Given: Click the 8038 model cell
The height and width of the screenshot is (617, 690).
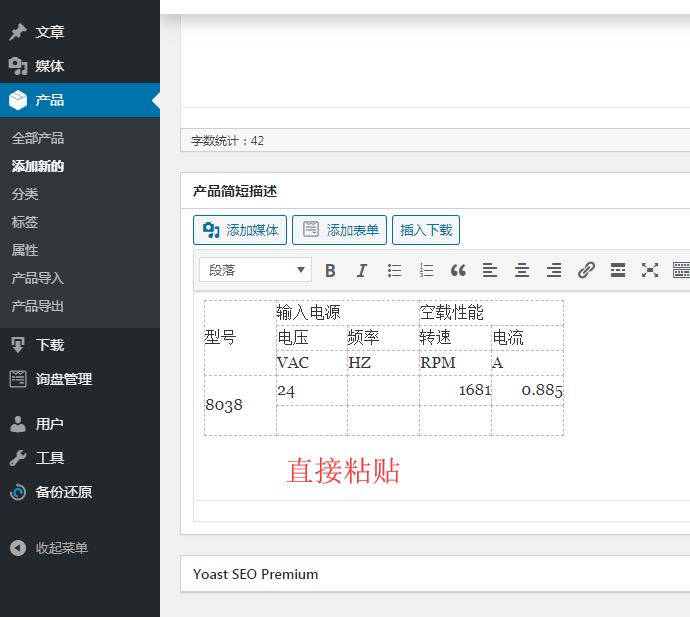Looking at the screenshot, I should click(x=240, y=405).
